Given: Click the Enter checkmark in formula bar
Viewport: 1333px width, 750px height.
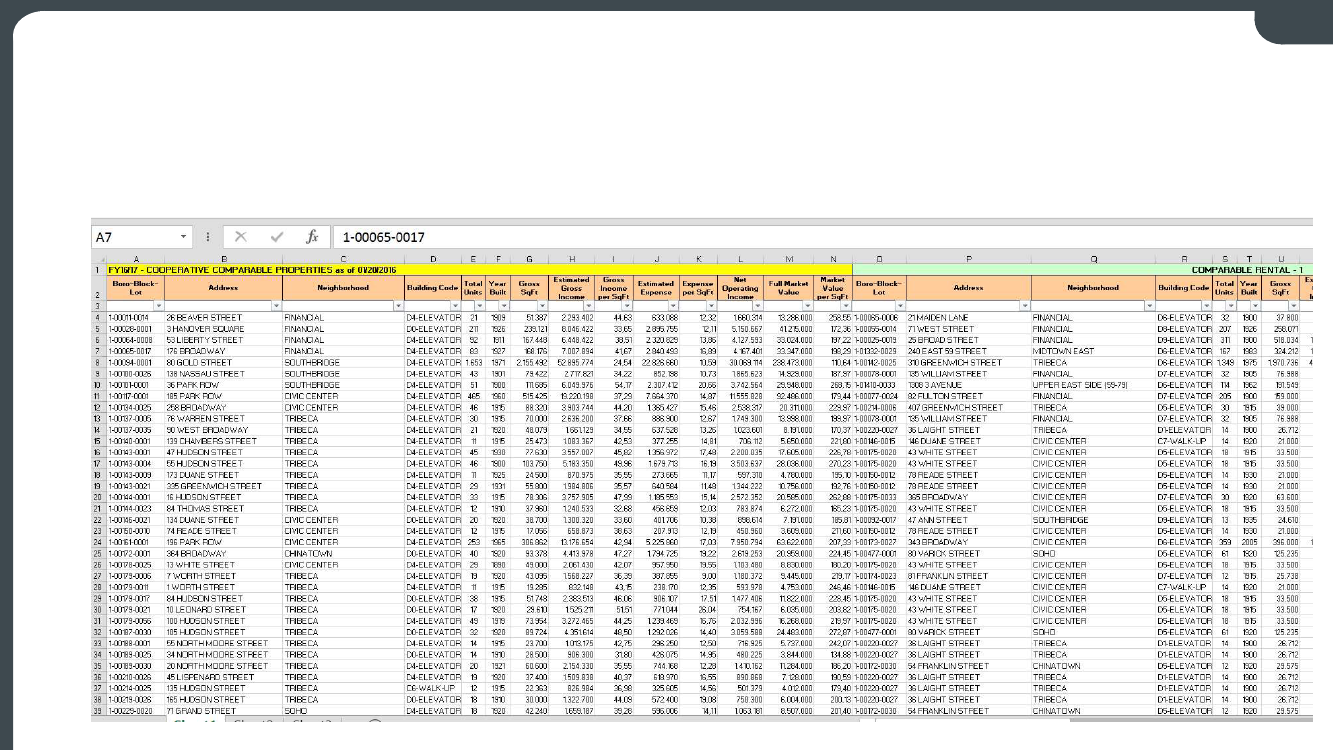Looking at the screenshot, I should pyautogui.click(x=277, y=237).
